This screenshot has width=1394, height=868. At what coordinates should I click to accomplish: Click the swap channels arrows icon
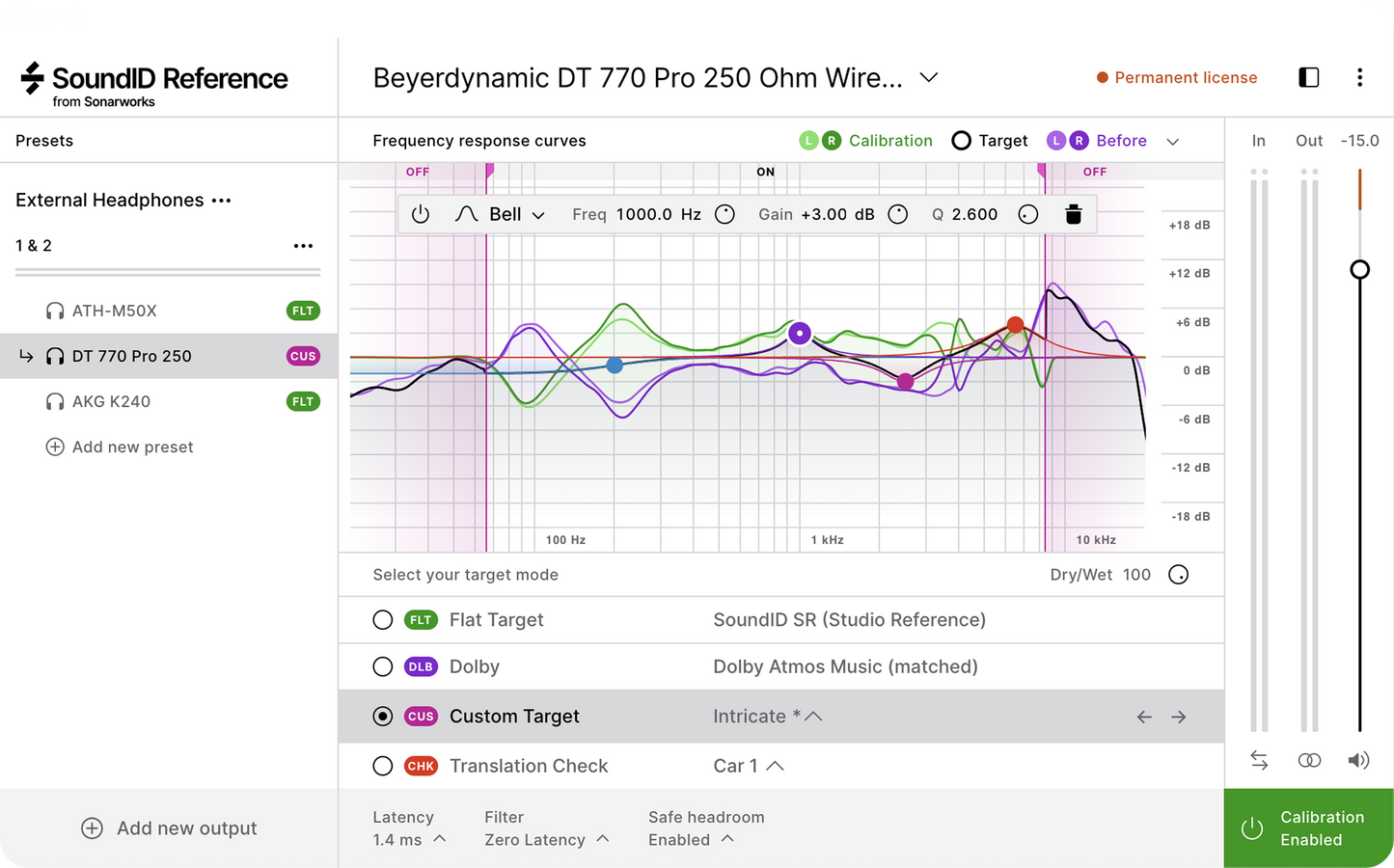coord(1259,760)
